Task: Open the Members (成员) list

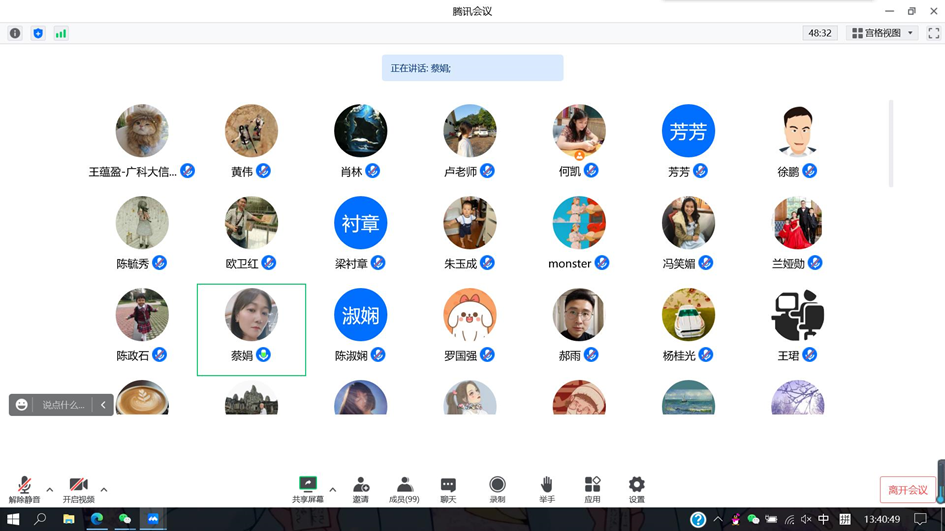Action: click(x=404, y=488)
